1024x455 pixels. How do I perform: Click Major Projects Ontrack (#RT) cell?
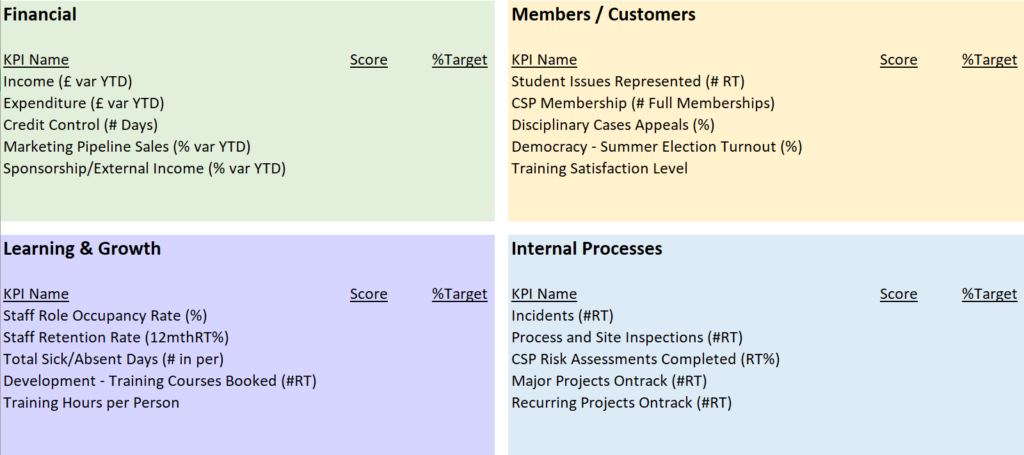608,381
